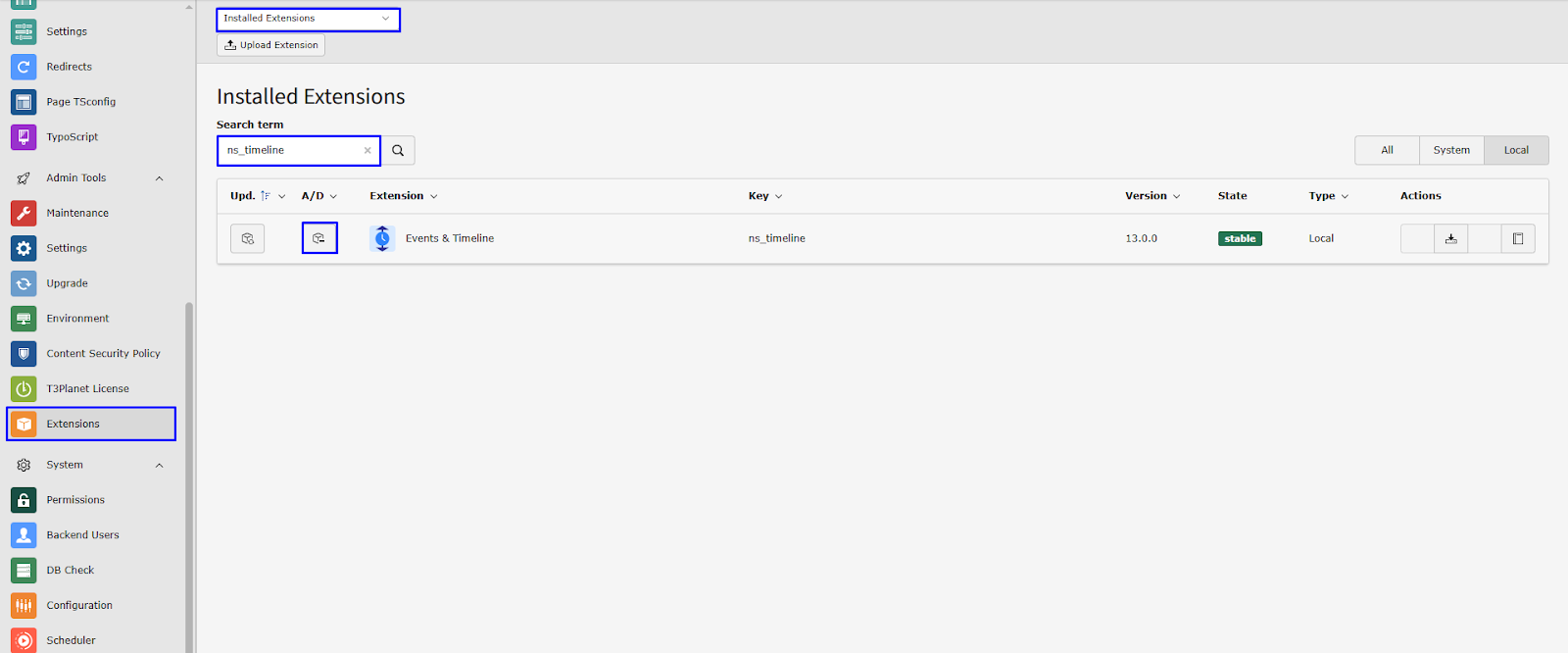Click the search magnifier button
This screenshot has height=653, width=1568.
pyautogui.click(x=398, y=150)
